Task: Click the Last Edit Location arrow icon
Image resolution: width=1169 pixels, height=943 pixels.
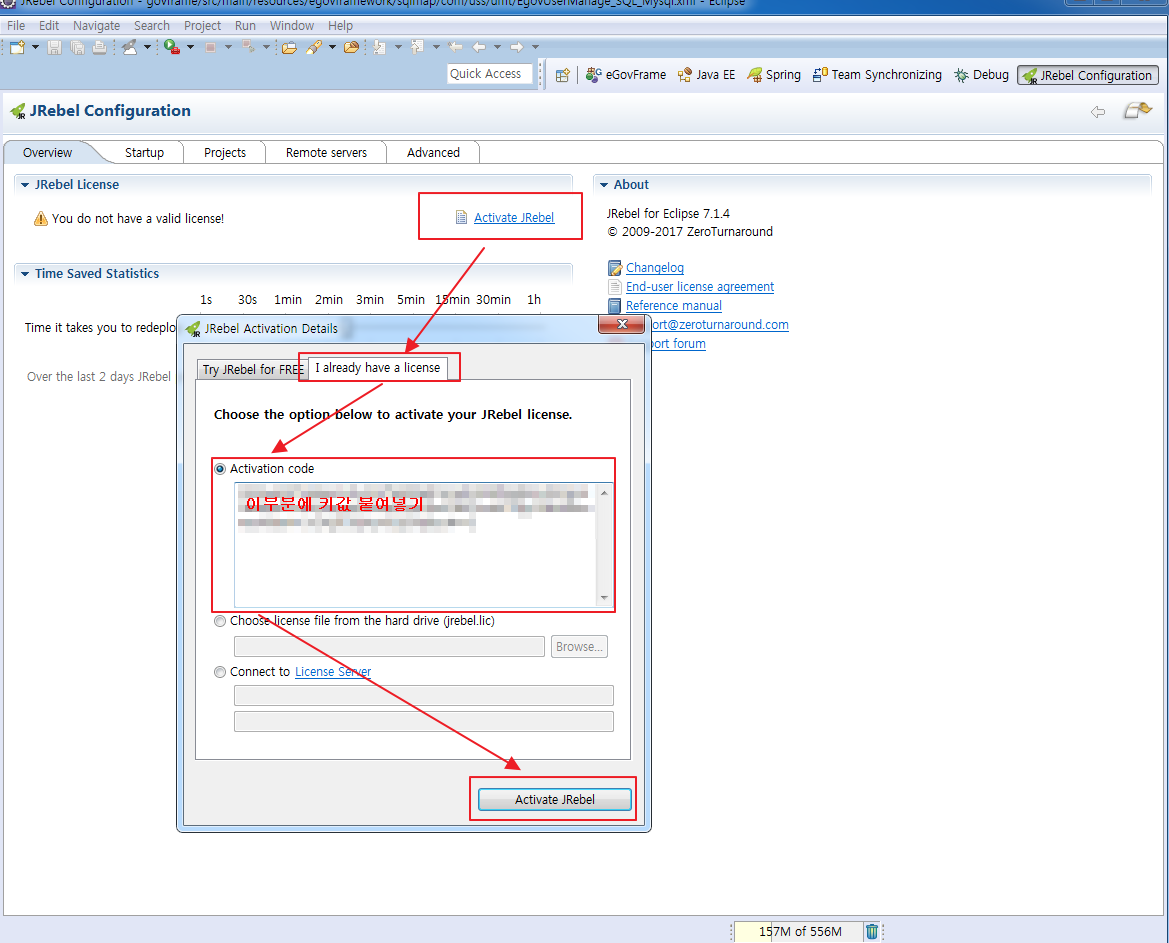Action: [455, 47]
